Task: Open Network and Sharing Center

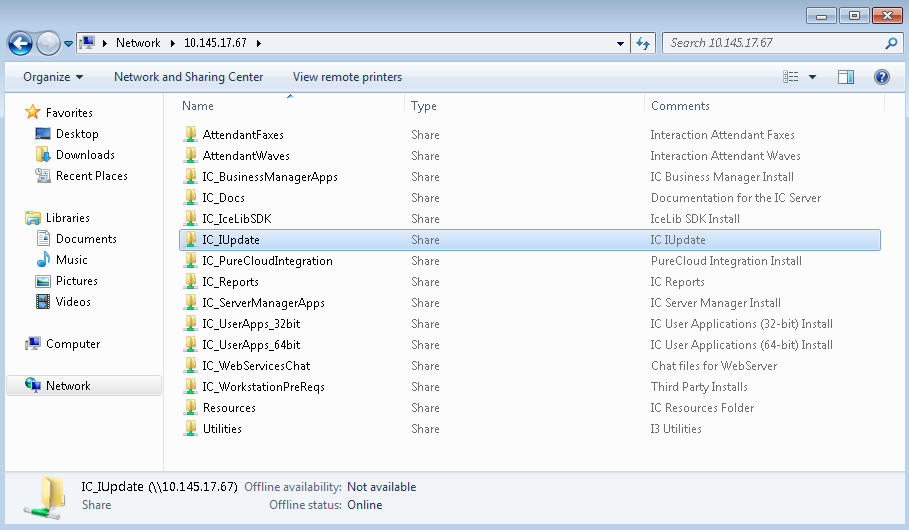Action: point(188,77)
